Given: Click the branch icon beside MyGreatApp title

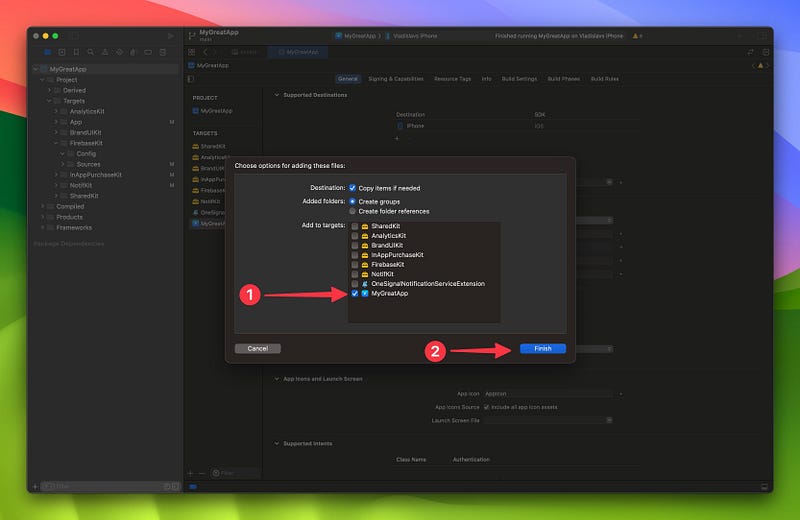Looking at the screenshot, I should (x=192, y=36).
